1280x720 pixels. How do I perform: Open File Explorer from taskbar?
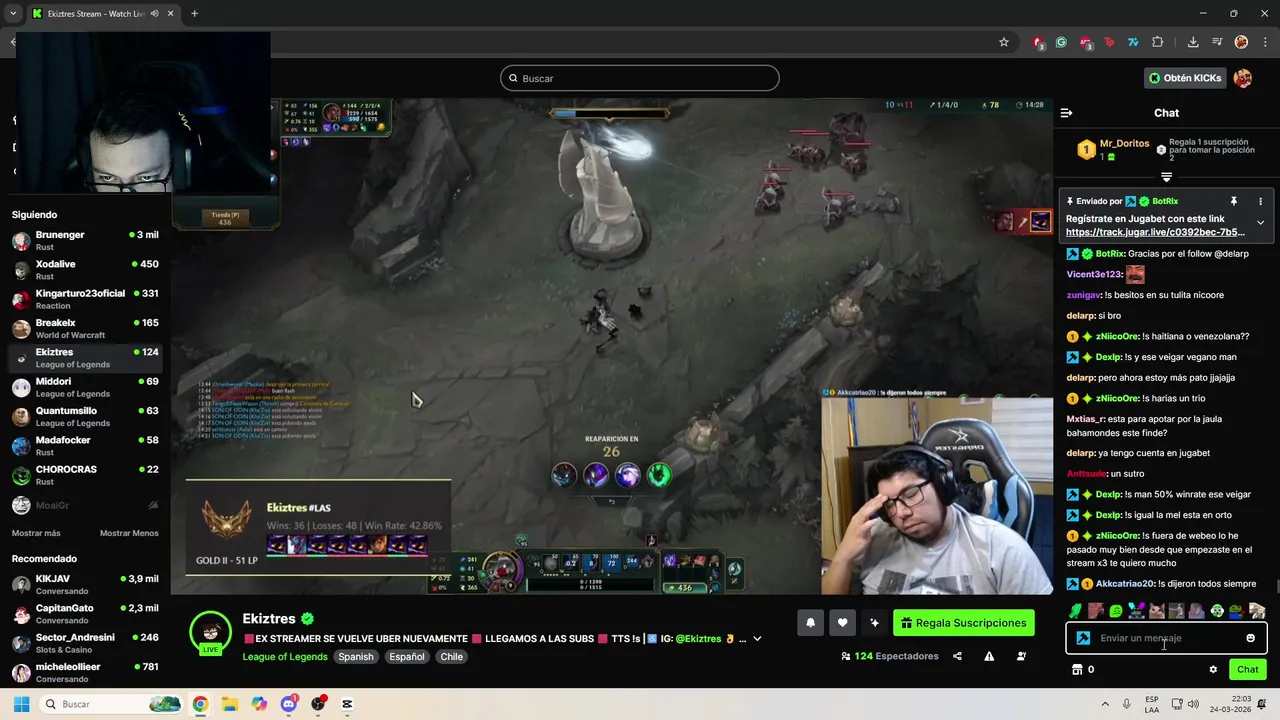click(229, 704)
